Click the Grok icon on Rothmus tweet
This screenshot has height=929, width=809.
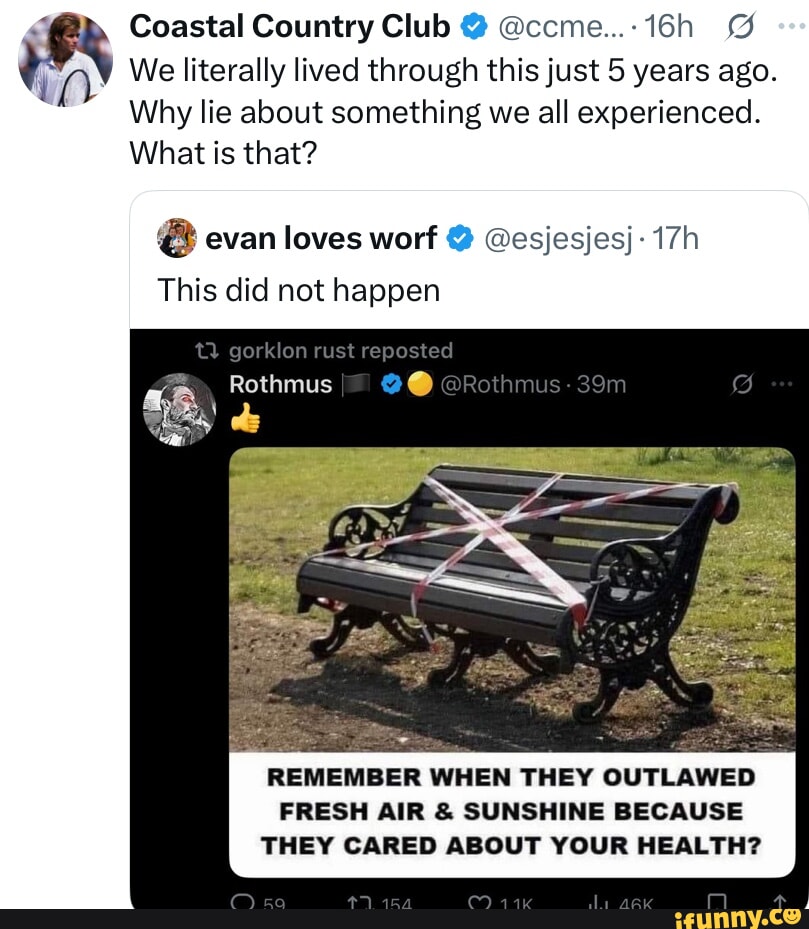point(741,384)
